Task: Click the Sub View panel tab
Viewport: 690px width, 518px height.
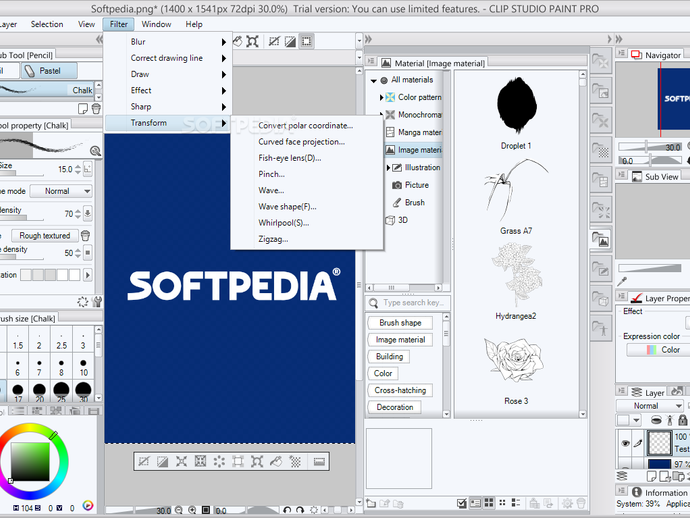Action: 655,176
